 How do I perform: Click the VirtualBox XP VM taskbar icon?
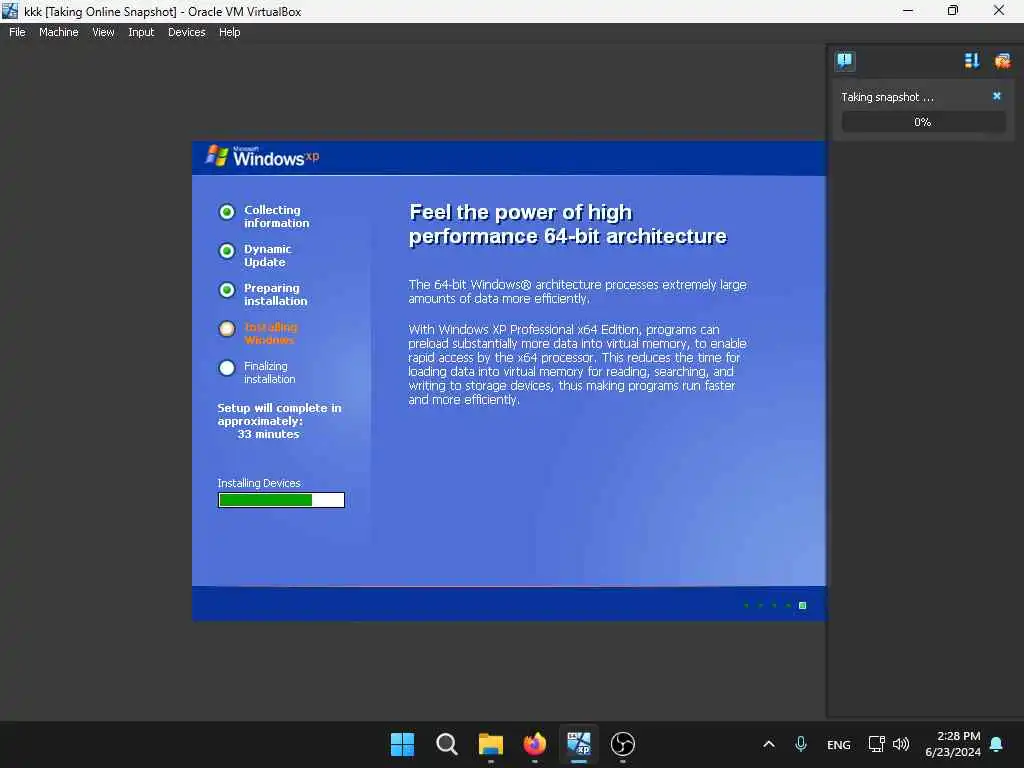pyautogui.click(x=579, y=744)
